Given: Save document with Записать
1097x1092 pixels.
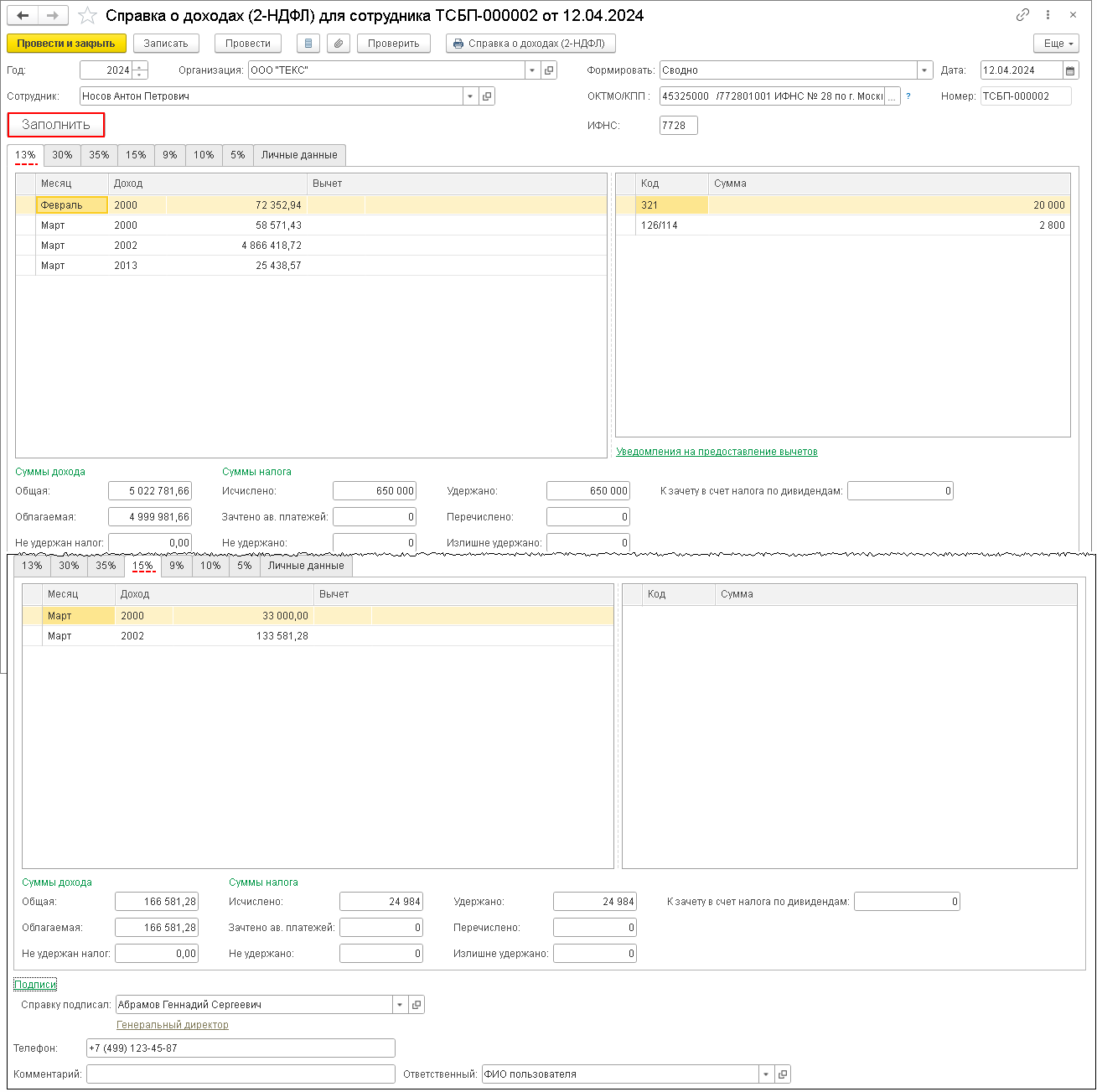Looking at the screenshot, I should click(x=166, y=44).
